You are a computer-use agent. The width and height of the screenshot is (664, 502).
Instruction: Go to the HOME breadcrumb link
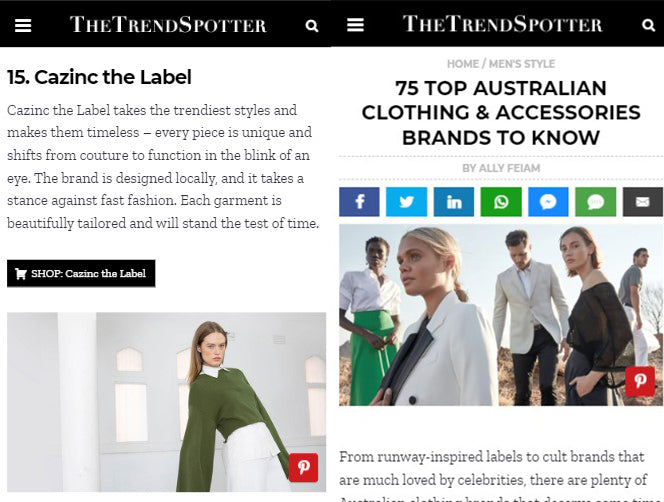pos(463,64)
